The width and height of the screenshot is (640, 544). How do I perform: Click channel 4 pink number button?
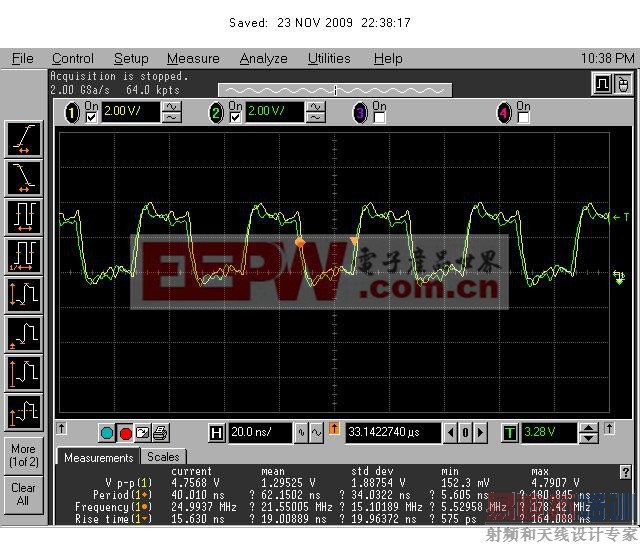(504, 113)
